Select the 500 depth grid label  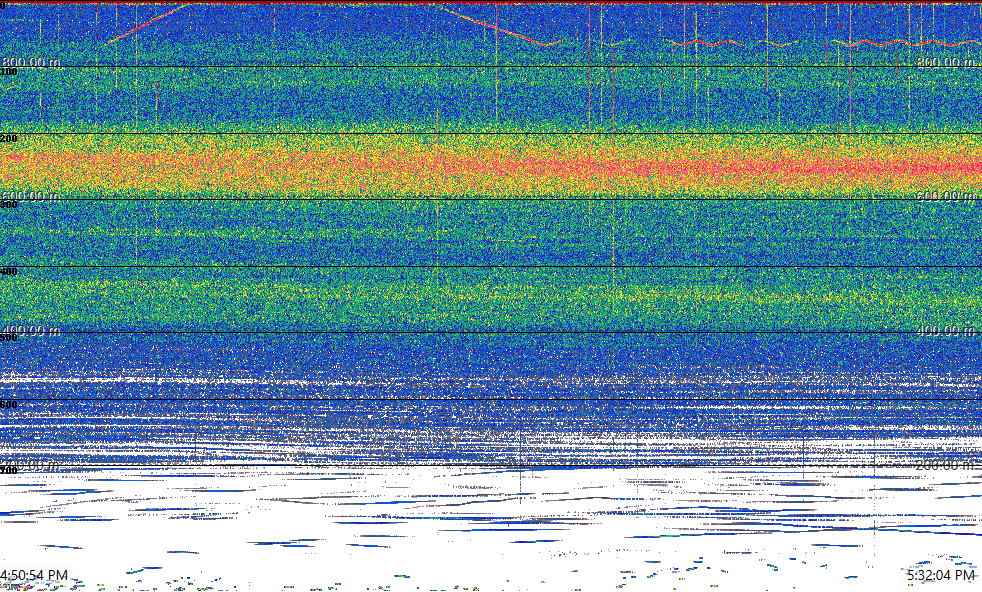point(9,338)
